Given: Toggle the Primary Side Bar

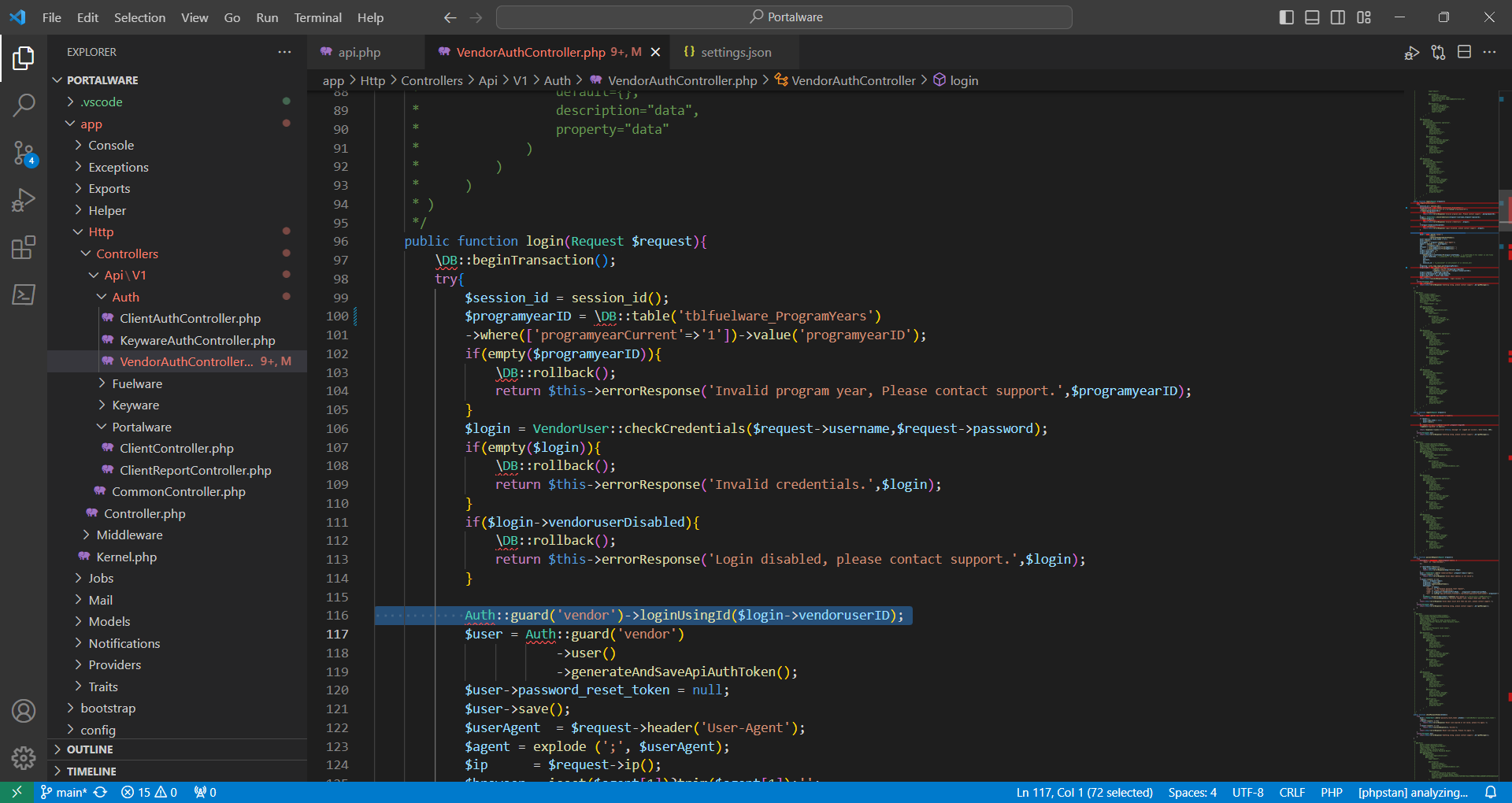Looking at the screenshot, I should 1286,17.
